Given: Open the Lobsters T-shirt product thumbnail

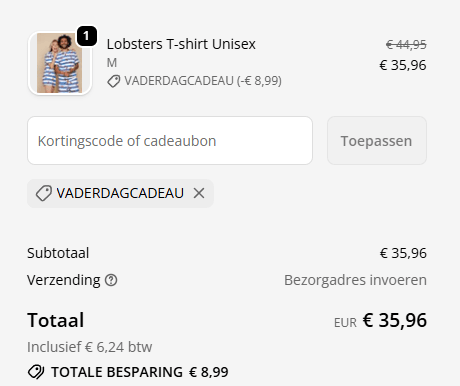Looking at the screenshot, I should click(60, 63).
